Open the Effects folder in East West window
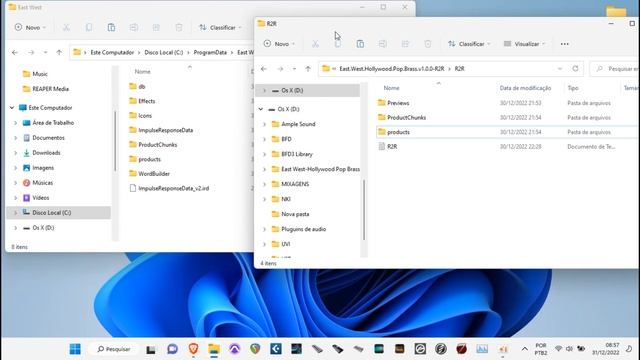This screenshot has height=360, width=640. [147, 101]
